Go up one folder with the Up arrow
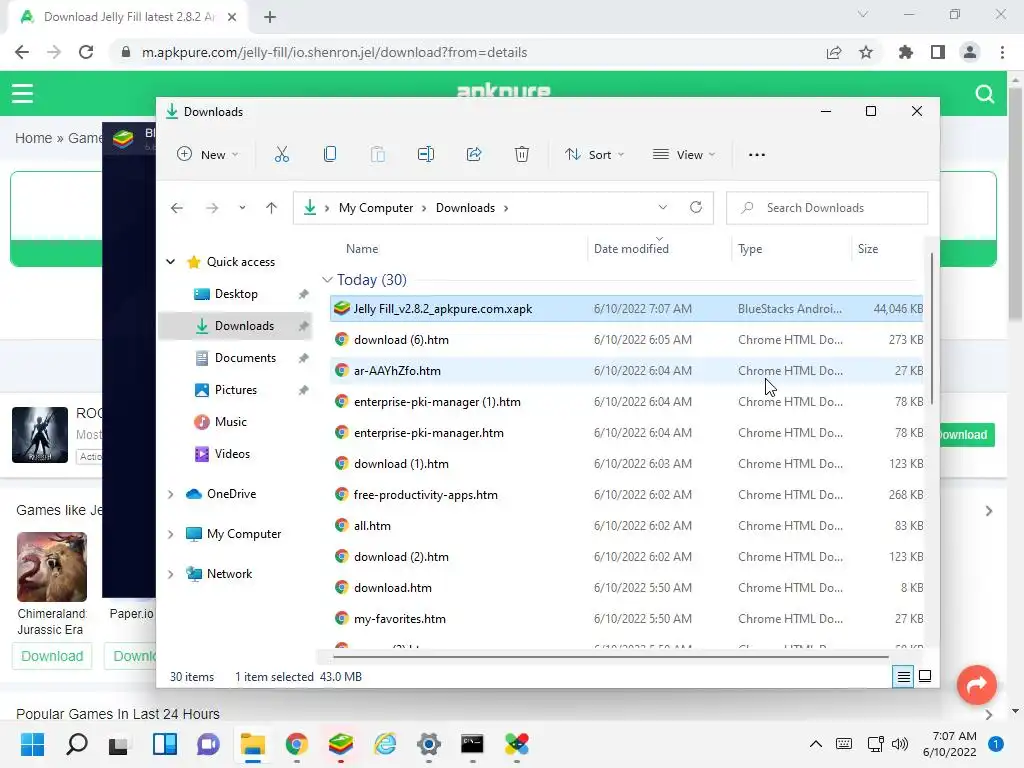Viewport: 1024px width, 768px height. pyautogui.click(x=272, y=208)
